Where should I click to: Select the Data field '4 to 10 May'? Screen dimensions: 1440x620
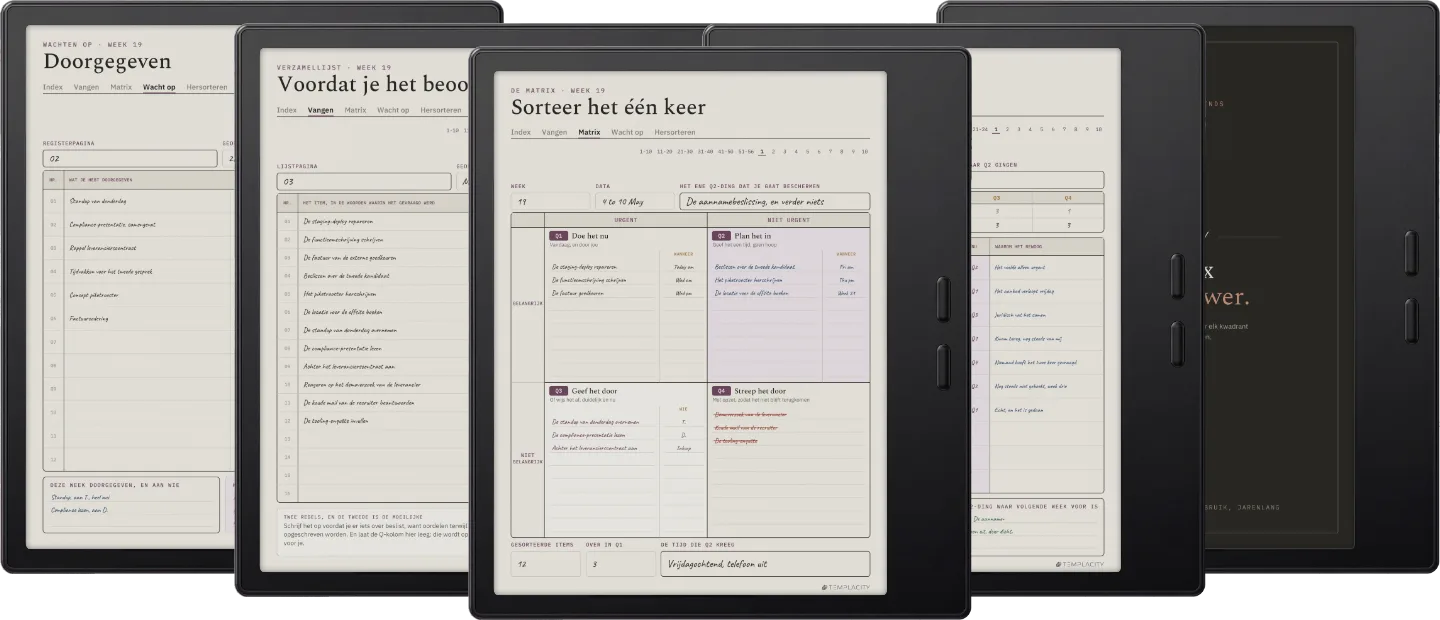[634, 201]
